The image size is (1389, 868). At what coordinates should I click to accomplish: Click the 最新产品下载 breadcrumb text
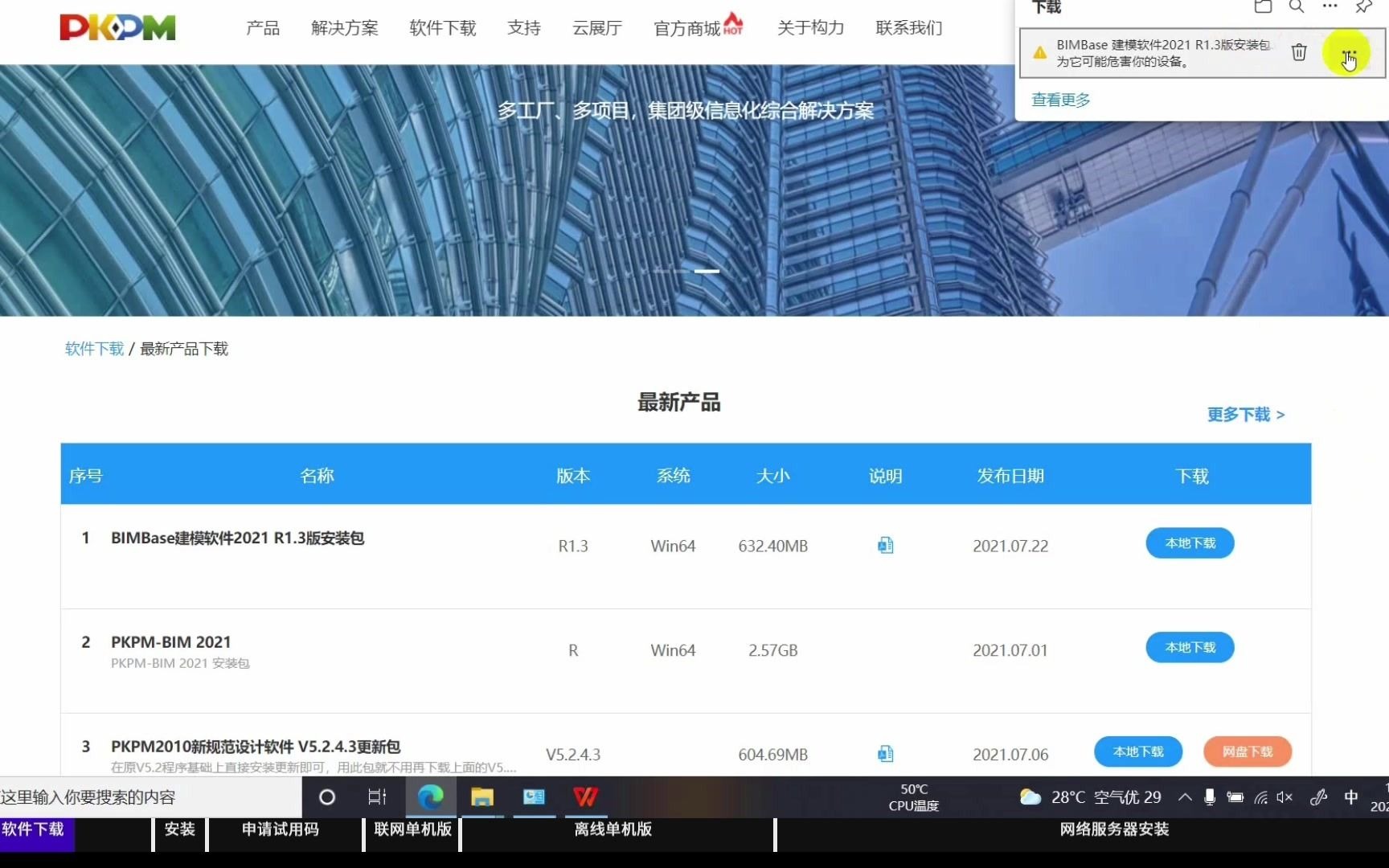click(x=184, y=349)
